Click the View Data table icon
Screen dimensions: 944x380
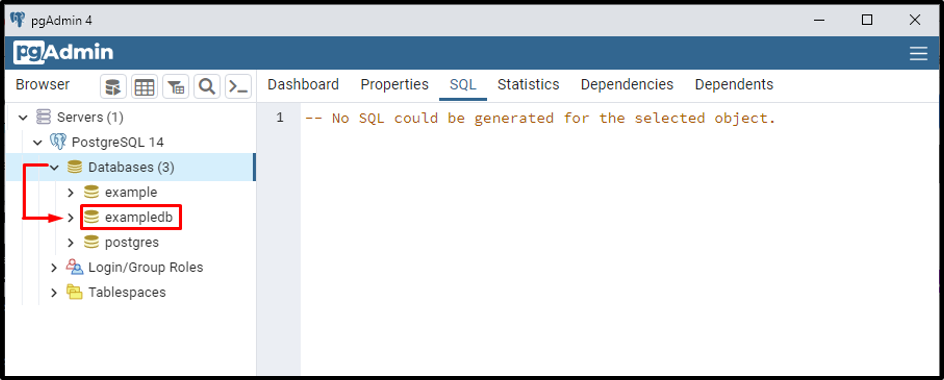[144, 87]
